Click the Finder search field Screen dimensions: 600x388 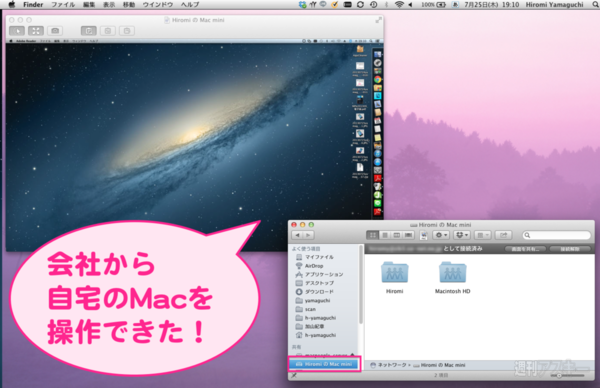click(557, 235)
